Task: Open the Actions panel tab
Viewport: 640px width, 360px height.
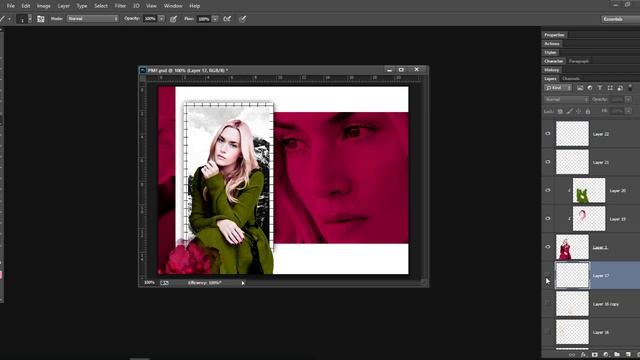Action: (x=552, y=44)
